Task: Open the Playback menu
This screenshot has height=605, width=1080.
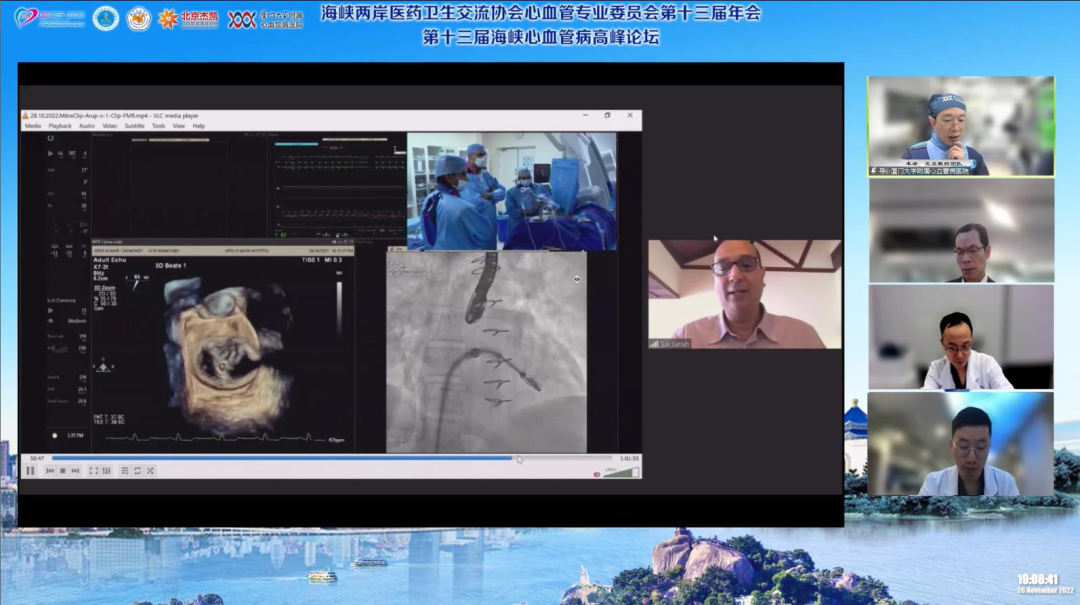Action: click(x=60, y=126)
